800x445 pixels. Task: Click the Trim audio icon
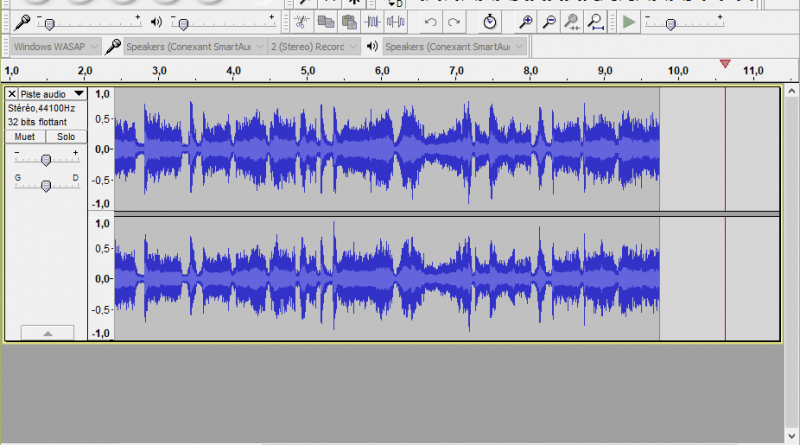tap(373, 21)
